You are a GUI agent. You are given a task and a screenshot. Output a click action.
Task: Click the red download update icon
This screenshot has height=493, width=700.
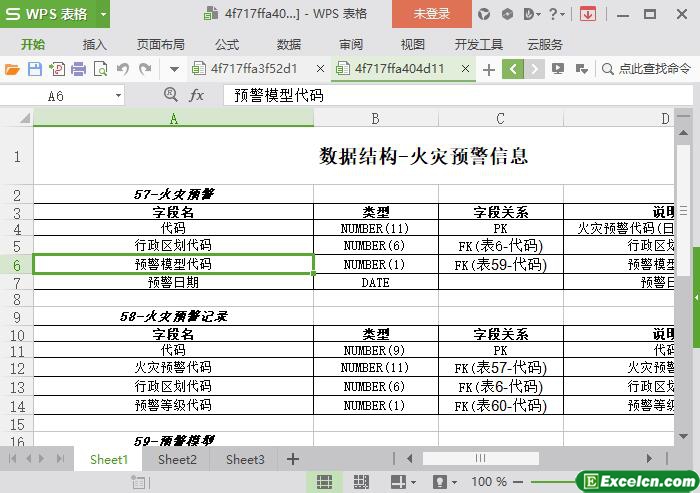pyautogui.click(x=588, y=14)
